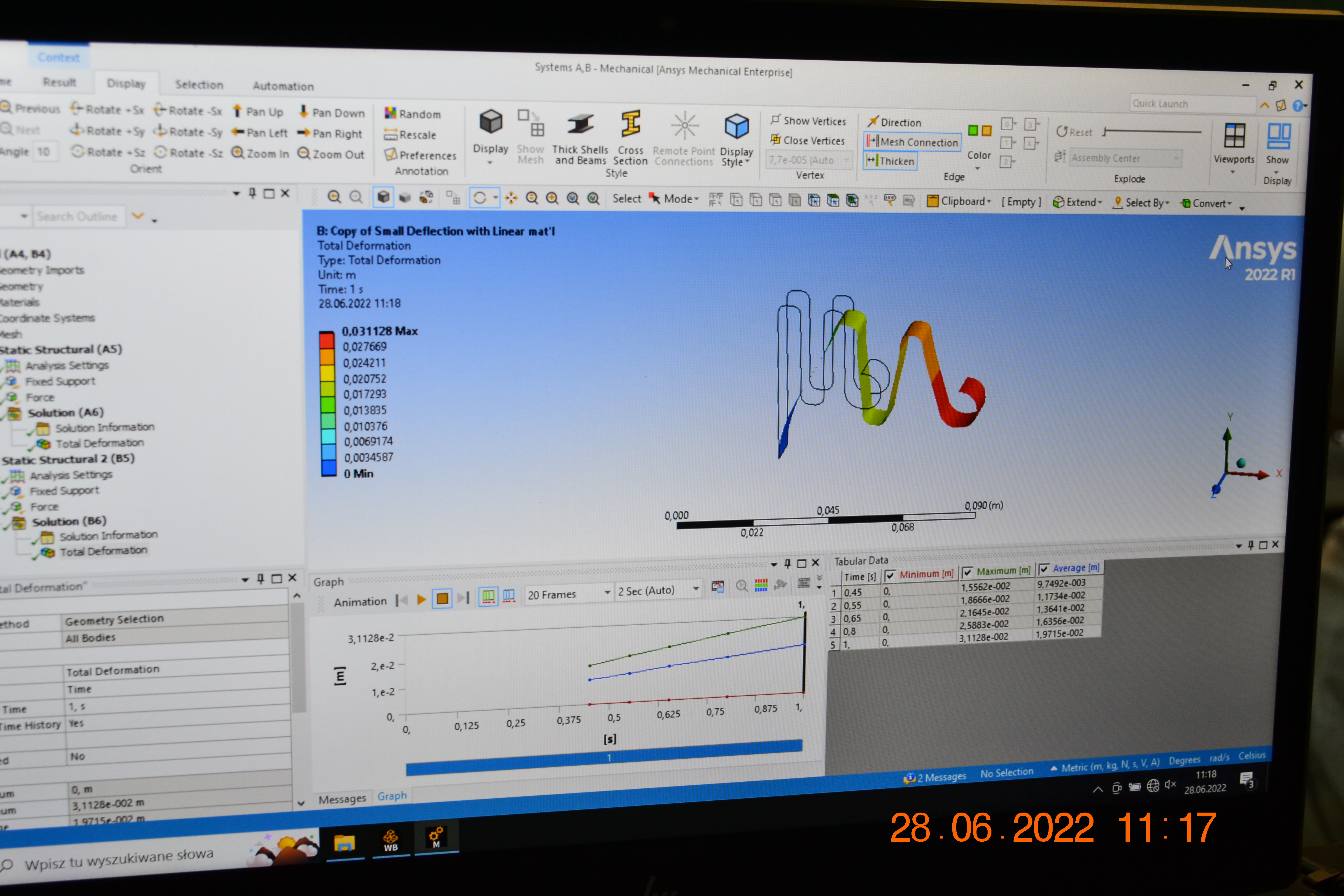Switch to the Automation ribbon tab
Screen dimensions: 1344x896
283,86
